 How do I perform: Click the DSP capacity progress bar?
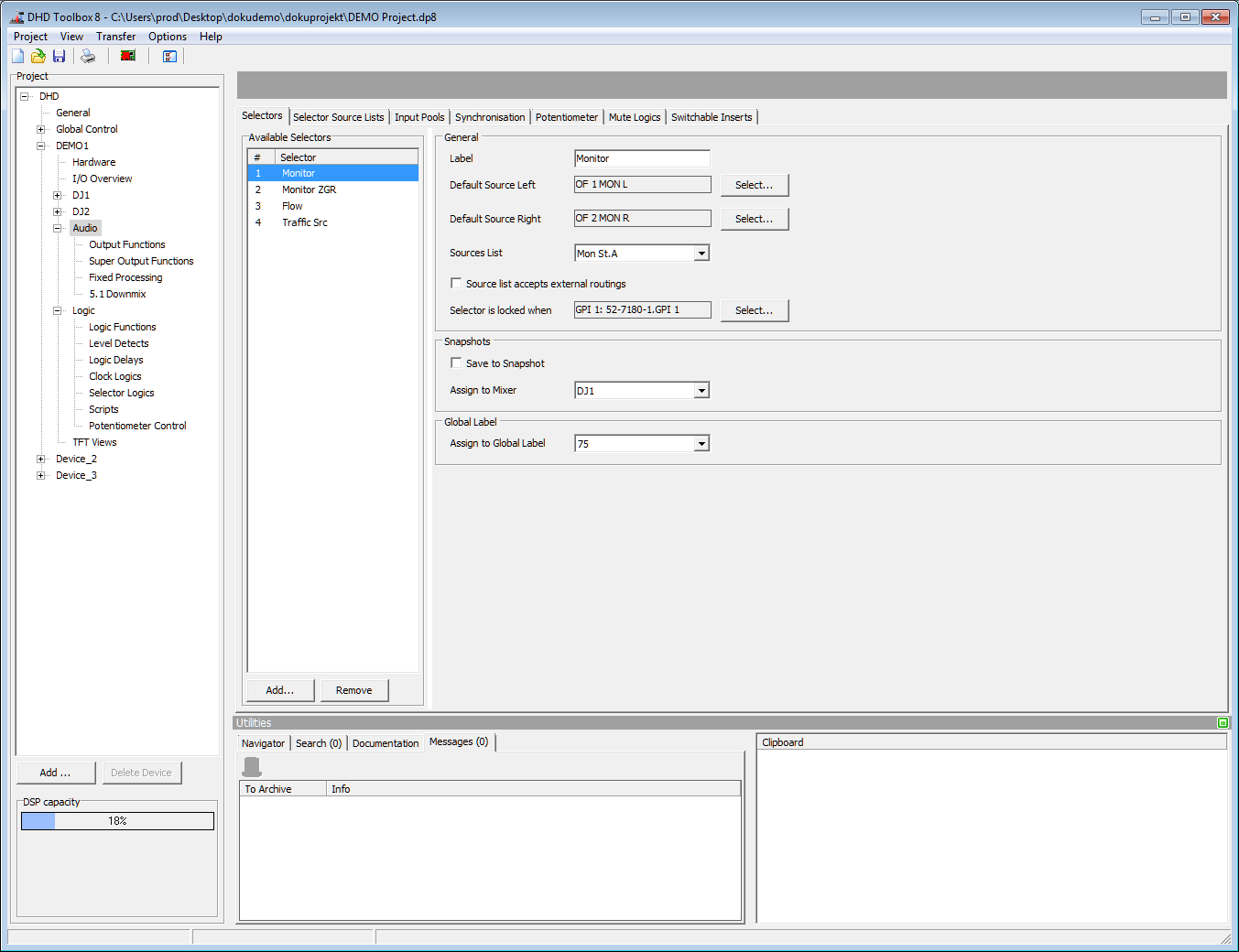point(116,820)
